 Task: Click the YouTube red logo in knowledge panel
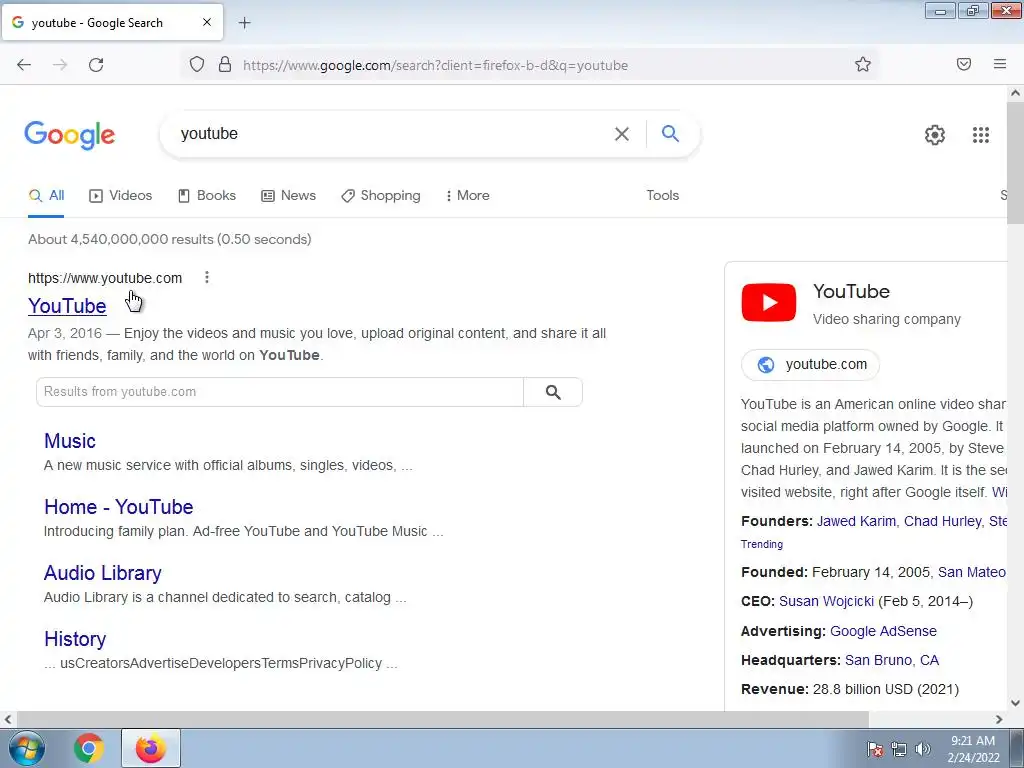pyautogui.click(x=769, y=302)
